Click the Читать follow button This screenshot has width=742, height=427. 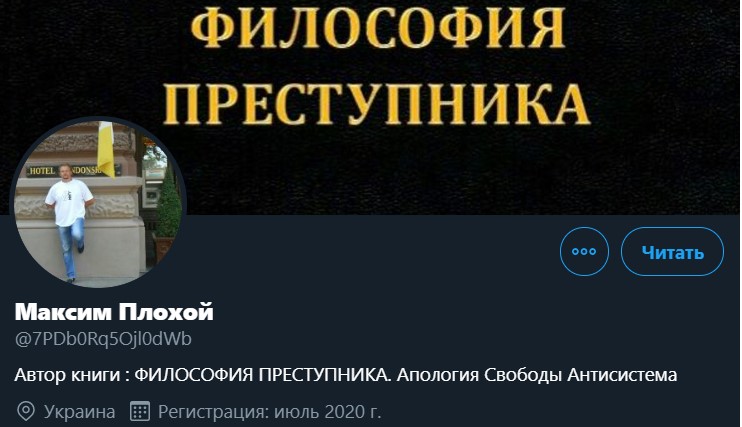click(x=672, y=251)
